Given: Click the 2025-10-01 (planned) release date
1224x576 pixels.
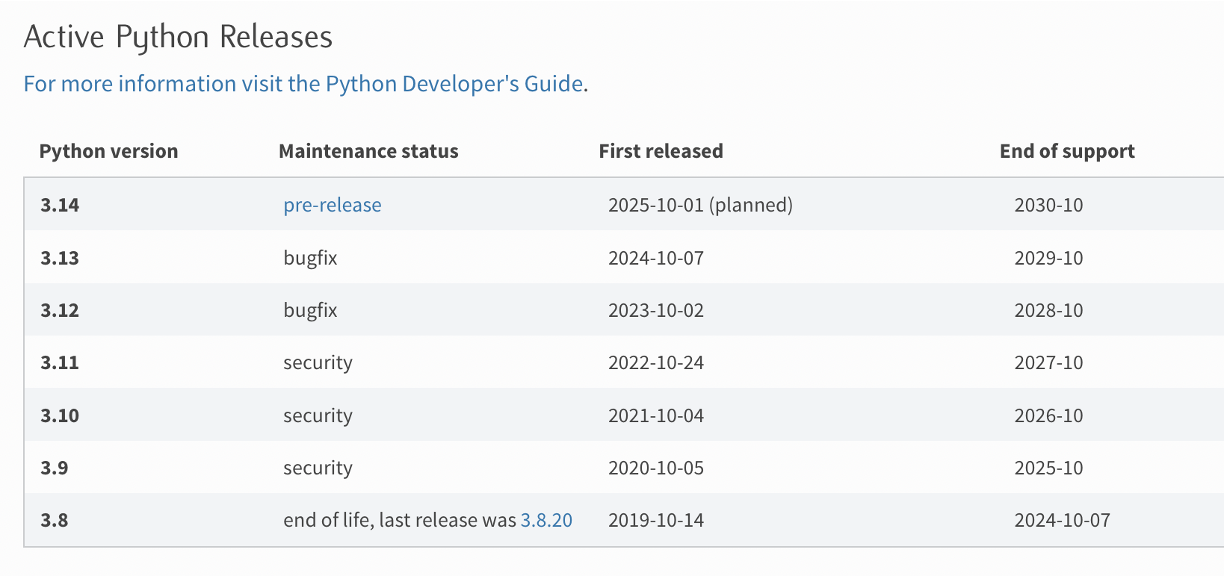Looking at the screenshot, I should point(700,205).
